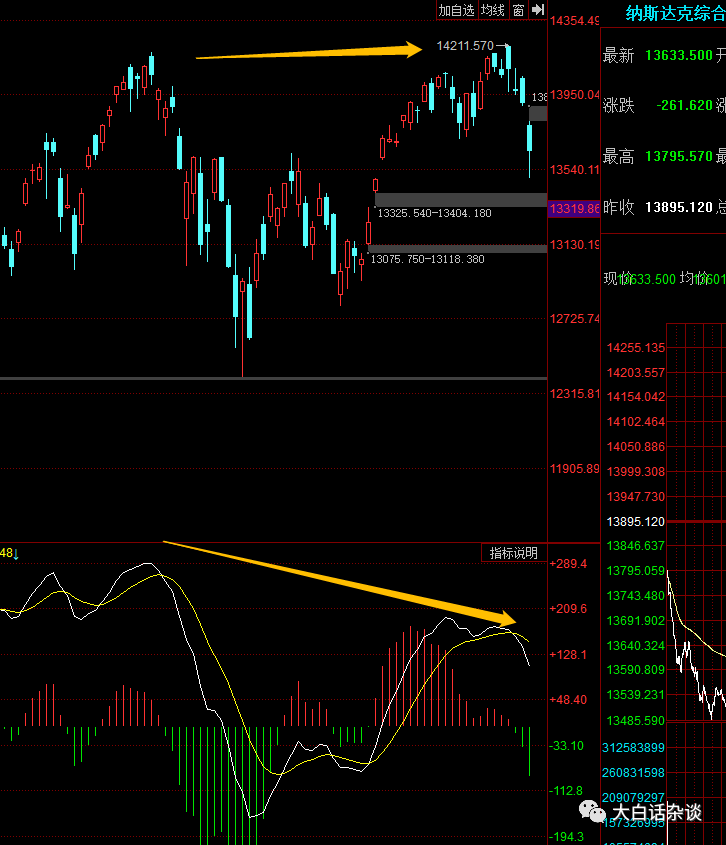
Task: Click the 13846.637 intraday axis value
Action: click(x=636, y=546)
